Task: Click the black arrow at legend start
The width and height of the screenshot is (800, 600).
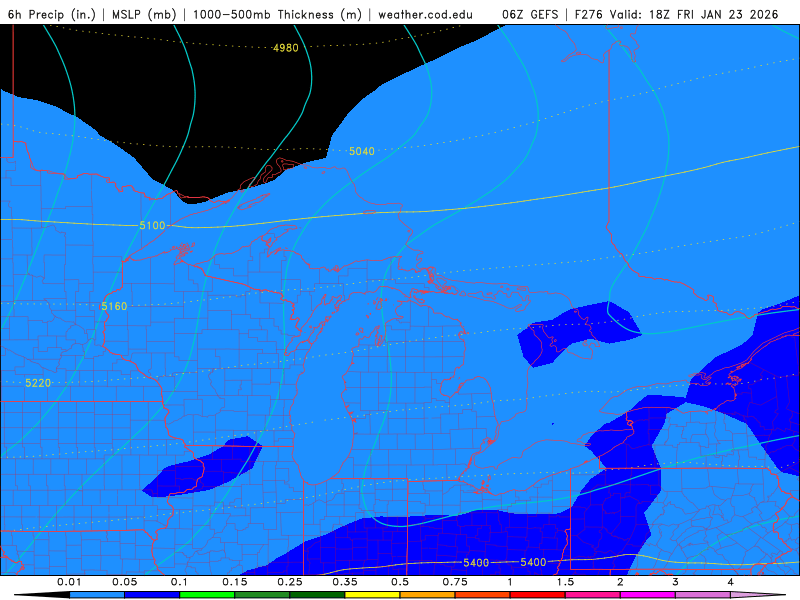Action: (42, 595)
